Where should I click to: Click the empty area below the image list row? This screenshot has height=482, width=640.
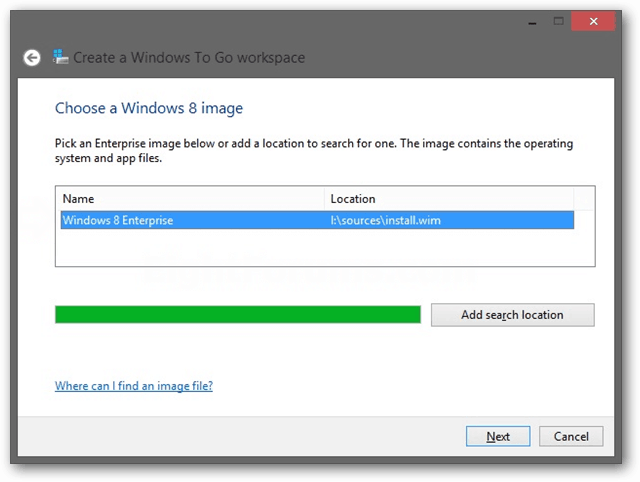325,247
